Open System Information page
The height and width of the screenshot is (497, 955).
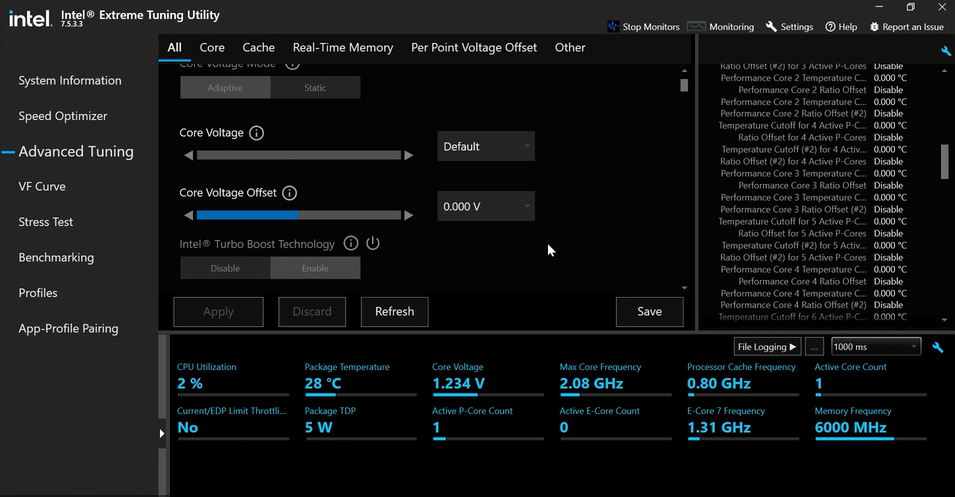pyautogui.click(x=70, y=80)
